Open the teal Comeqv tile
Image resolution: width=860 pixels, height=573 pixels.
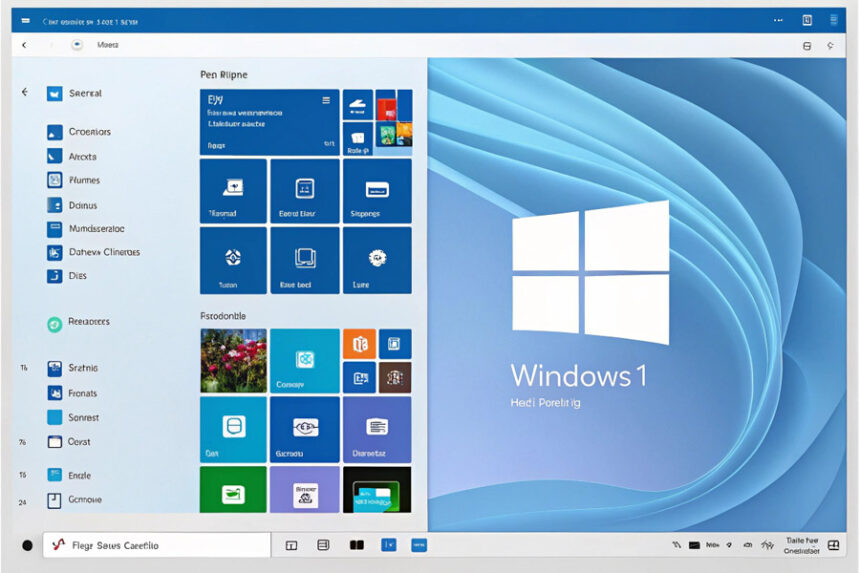point(304,361)
